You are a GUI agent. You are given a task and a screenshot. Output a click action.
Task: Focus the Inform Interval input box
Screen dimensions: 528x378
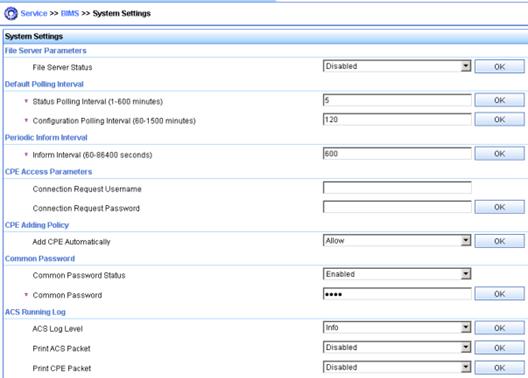click(x=397, y=154)
